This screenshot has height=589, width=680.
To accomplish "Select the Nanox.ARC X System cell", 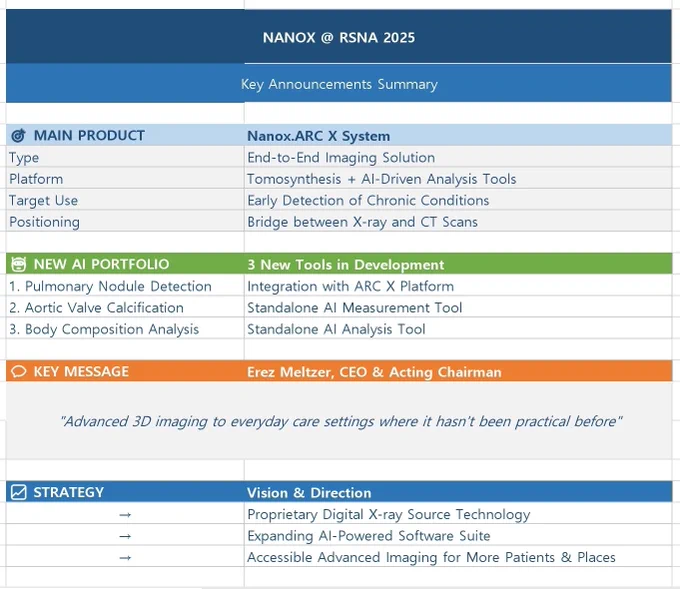I will point(458,136).
